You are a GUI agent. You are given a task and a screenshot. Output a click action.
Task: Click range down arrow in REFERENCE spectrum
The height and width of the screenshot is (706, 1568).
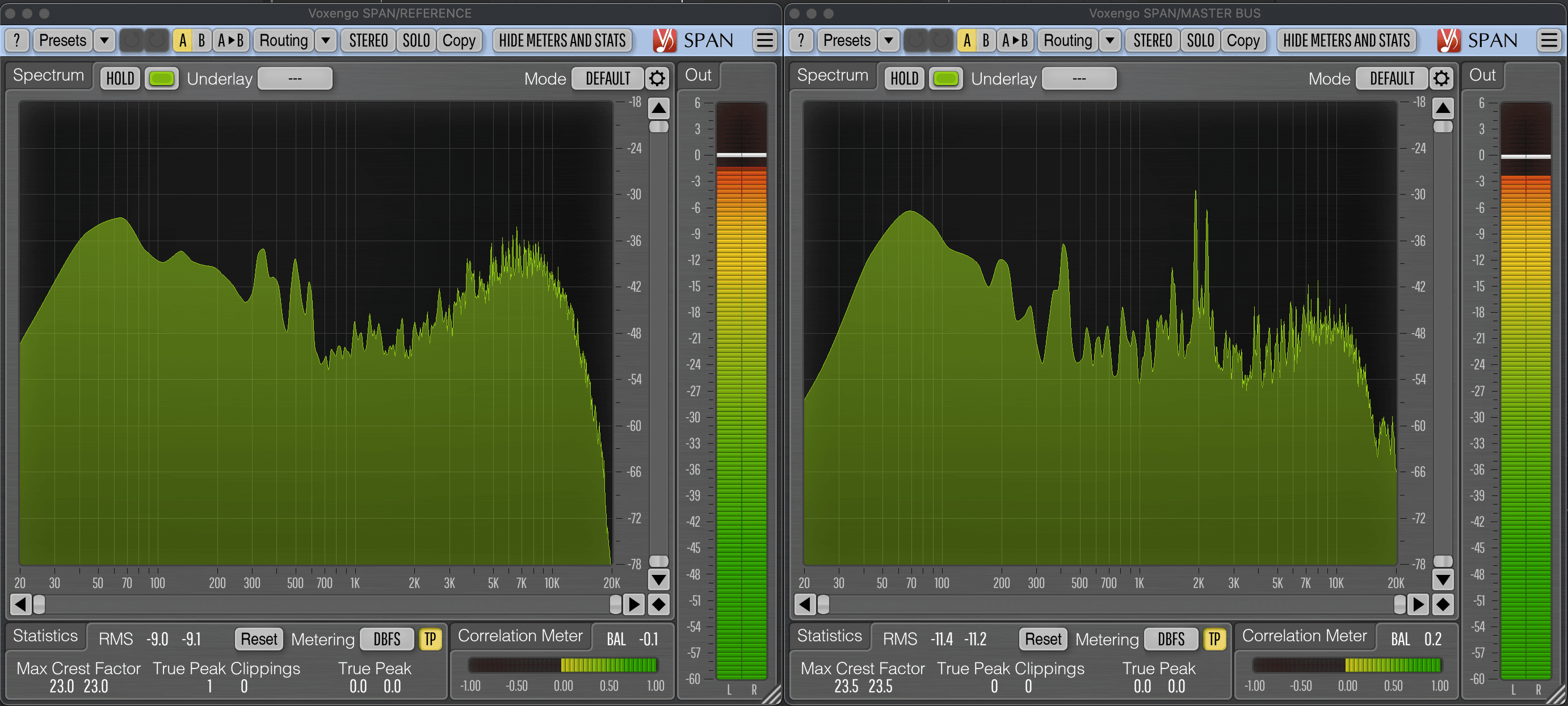coord(659,579)
